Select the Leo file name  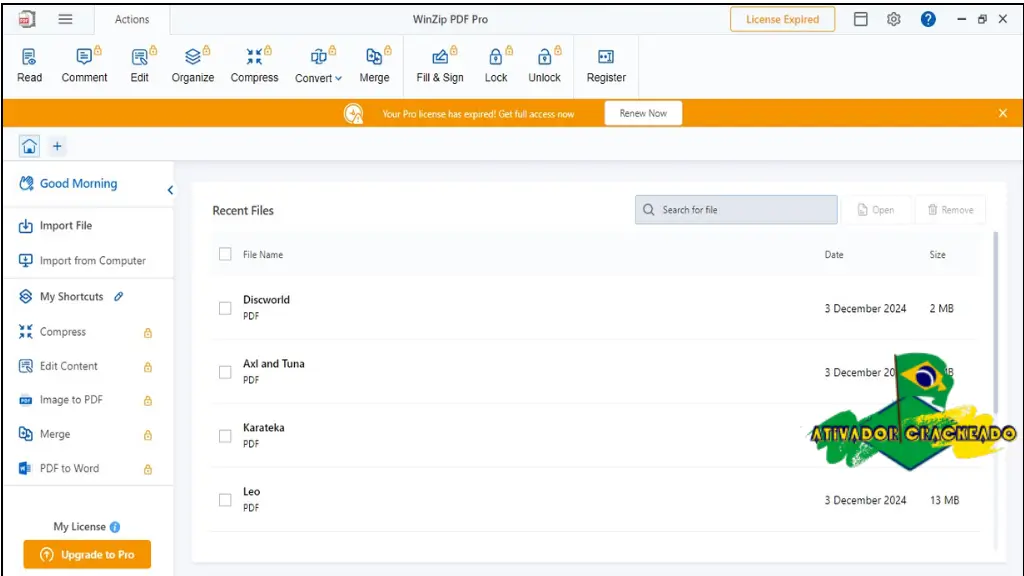[251, 492]
